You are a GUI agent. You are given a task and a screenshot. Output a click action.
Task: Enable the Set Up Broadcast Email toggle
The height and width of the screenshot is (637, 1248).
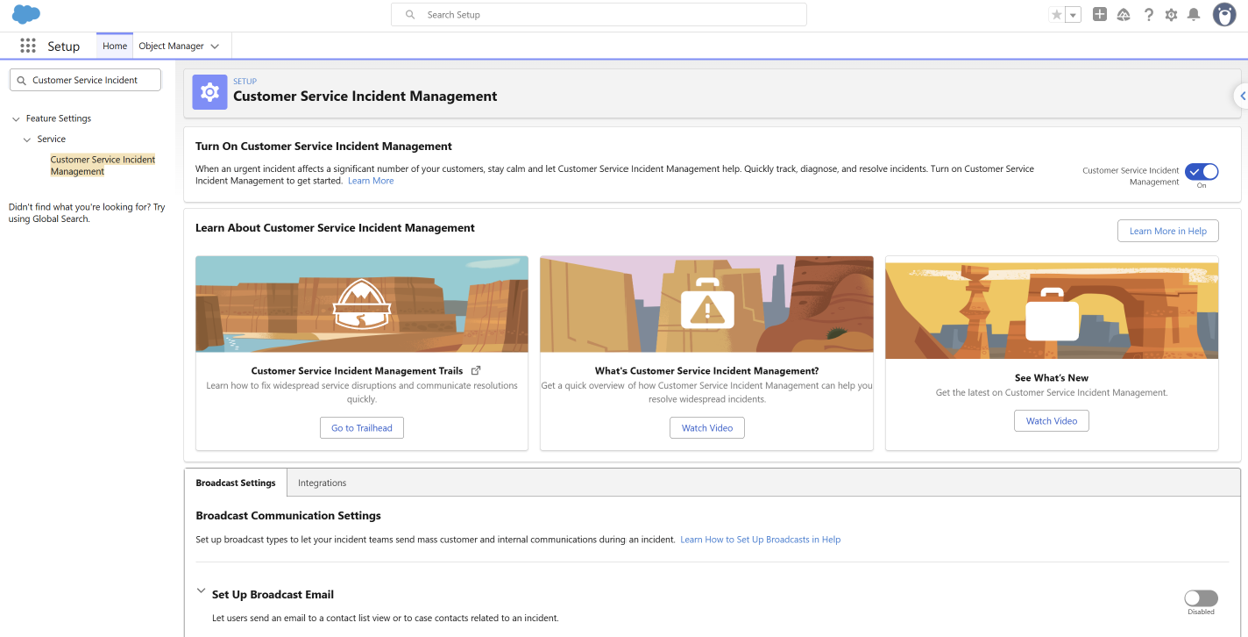[x=1201, y=598]
